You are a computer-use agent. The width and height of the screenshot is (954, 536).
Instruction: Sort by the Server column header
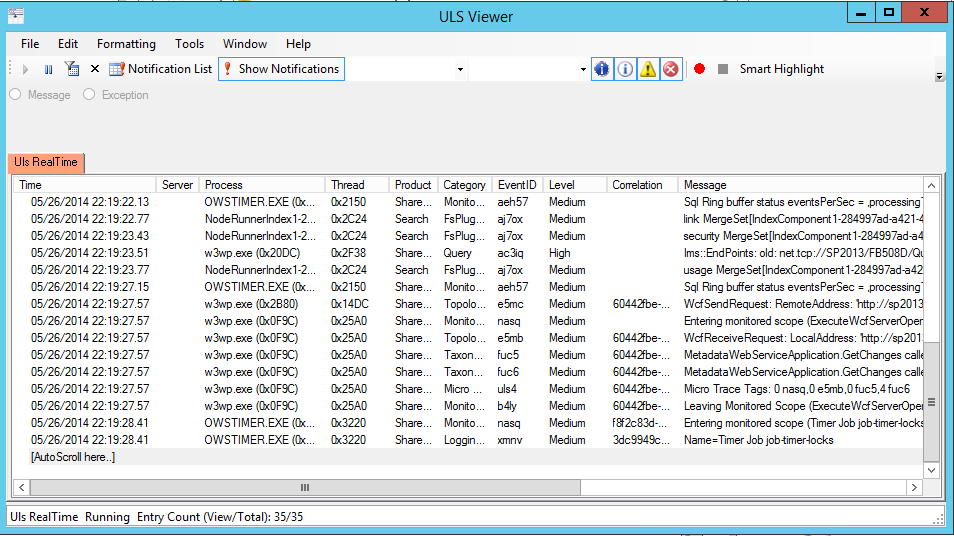point(177,185)
